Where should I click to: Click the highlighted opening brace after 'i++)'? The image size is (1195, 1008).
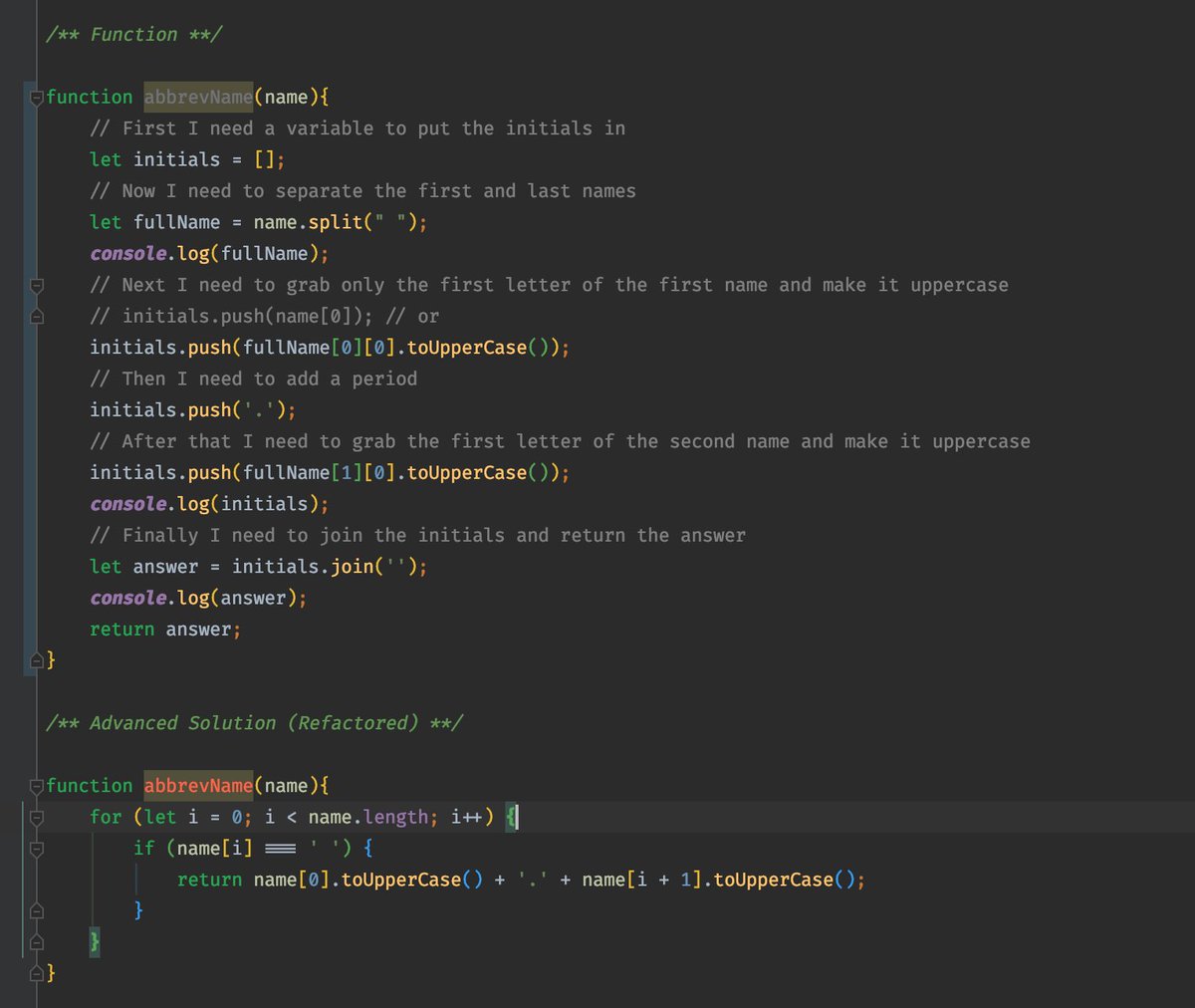pos(511,818)
